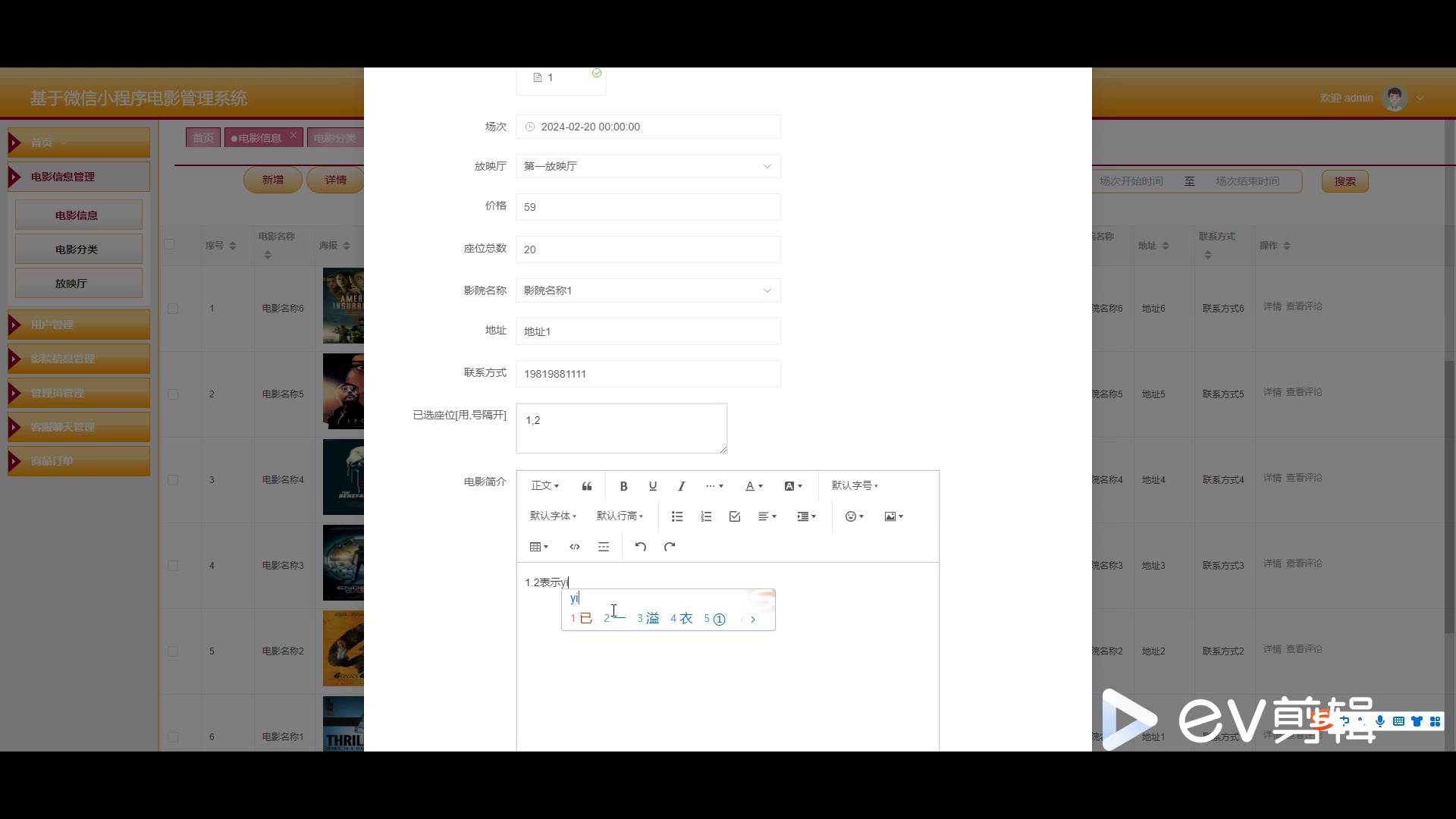Check the row 1 checkbox

tap(173, 309)
